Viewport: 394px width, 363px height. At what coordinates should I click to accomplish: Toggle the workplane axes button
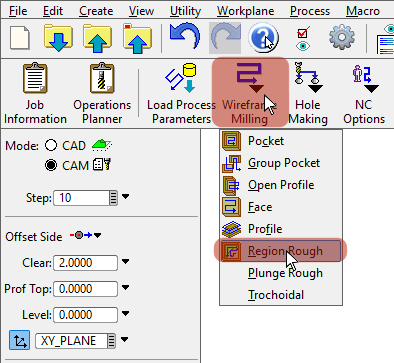(x=19, y=340)
